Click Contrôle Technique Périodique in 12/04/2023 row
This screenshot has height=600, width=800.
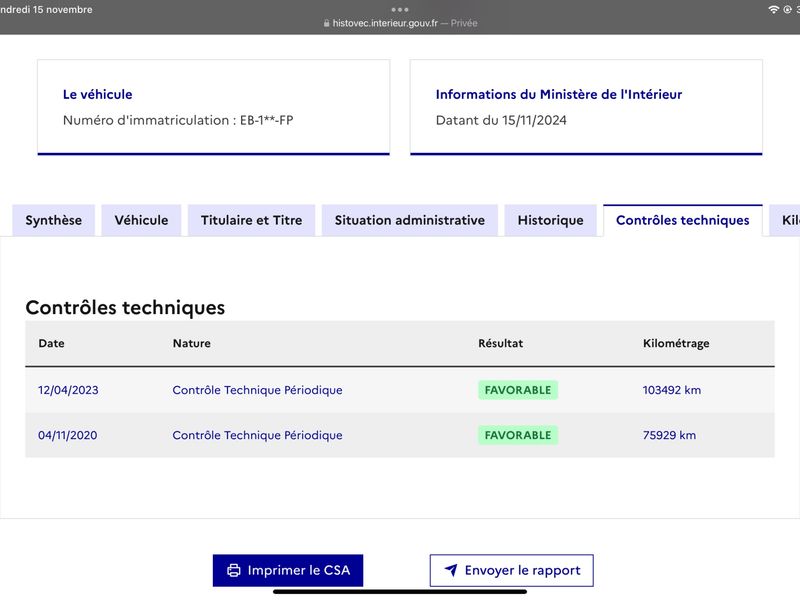click(258, 390)
